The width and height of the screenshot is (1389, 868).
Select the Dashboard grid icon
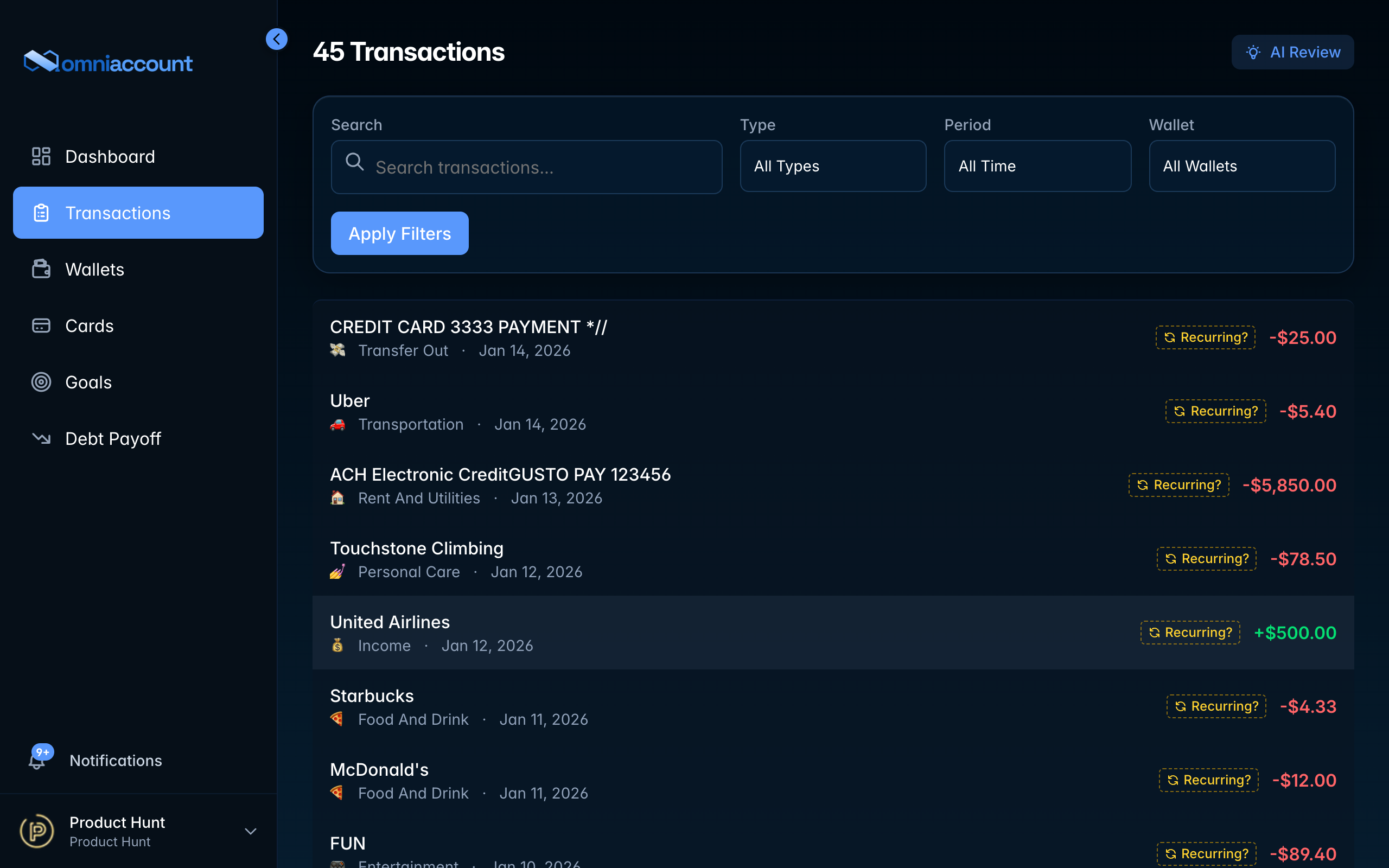click(41, 156)
